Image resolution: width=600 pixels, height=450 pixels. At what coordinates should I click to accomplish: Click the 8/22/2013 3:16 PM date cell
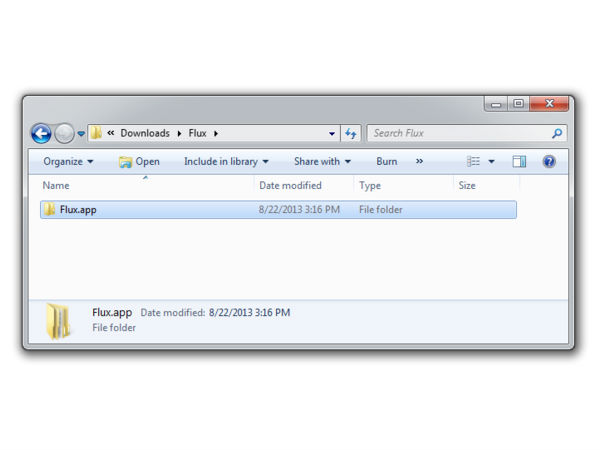(299, 210)
